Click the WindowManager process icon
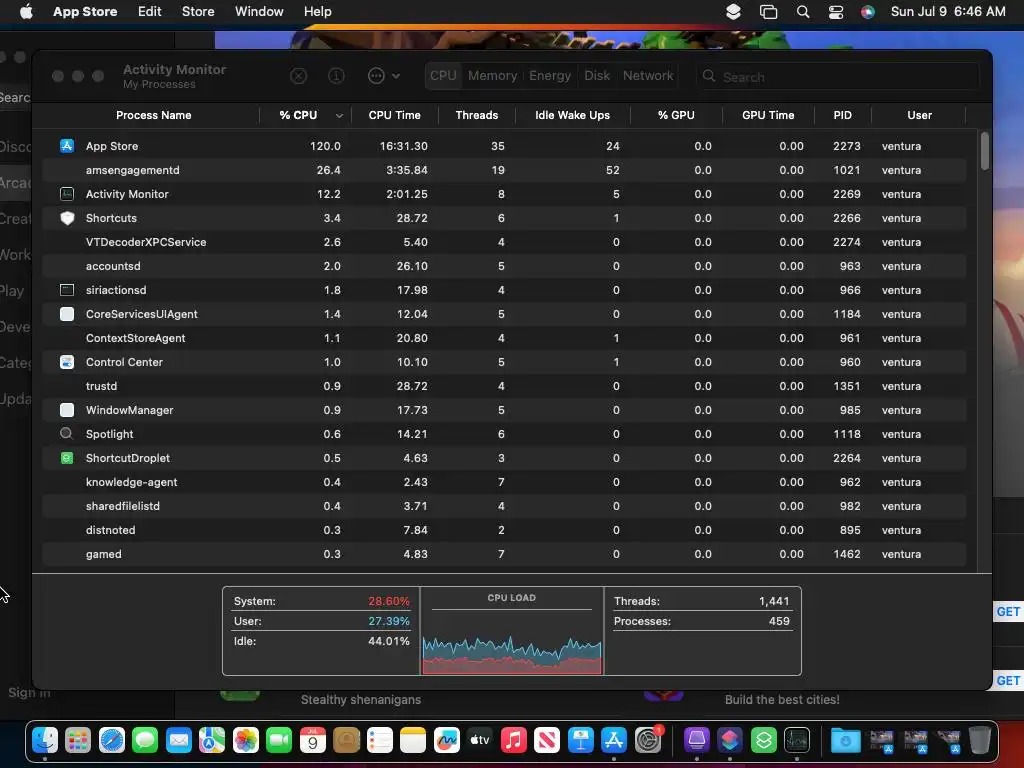The height and width of the screenshot is (768, 1024). tap(67, 410)
